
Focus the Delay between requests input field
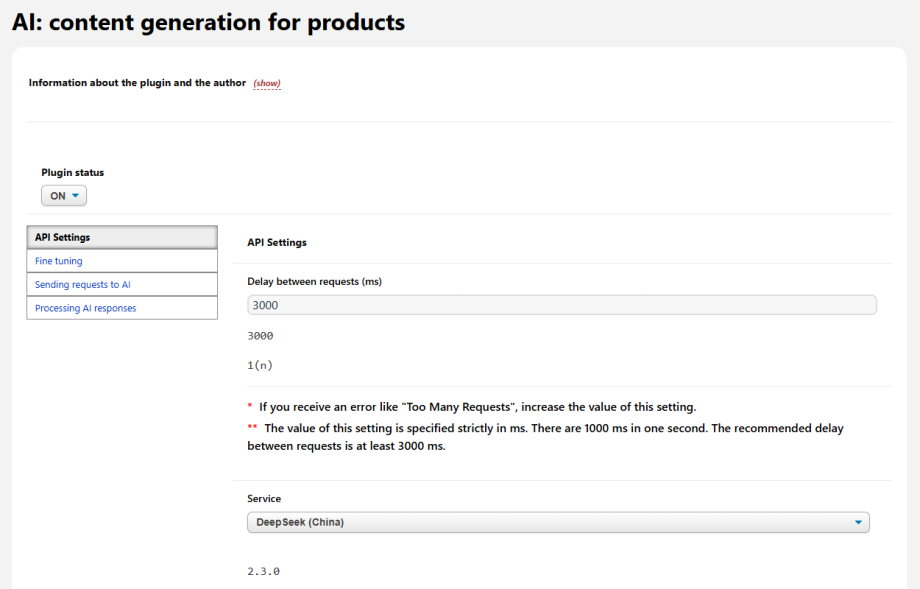click(562, 305)
